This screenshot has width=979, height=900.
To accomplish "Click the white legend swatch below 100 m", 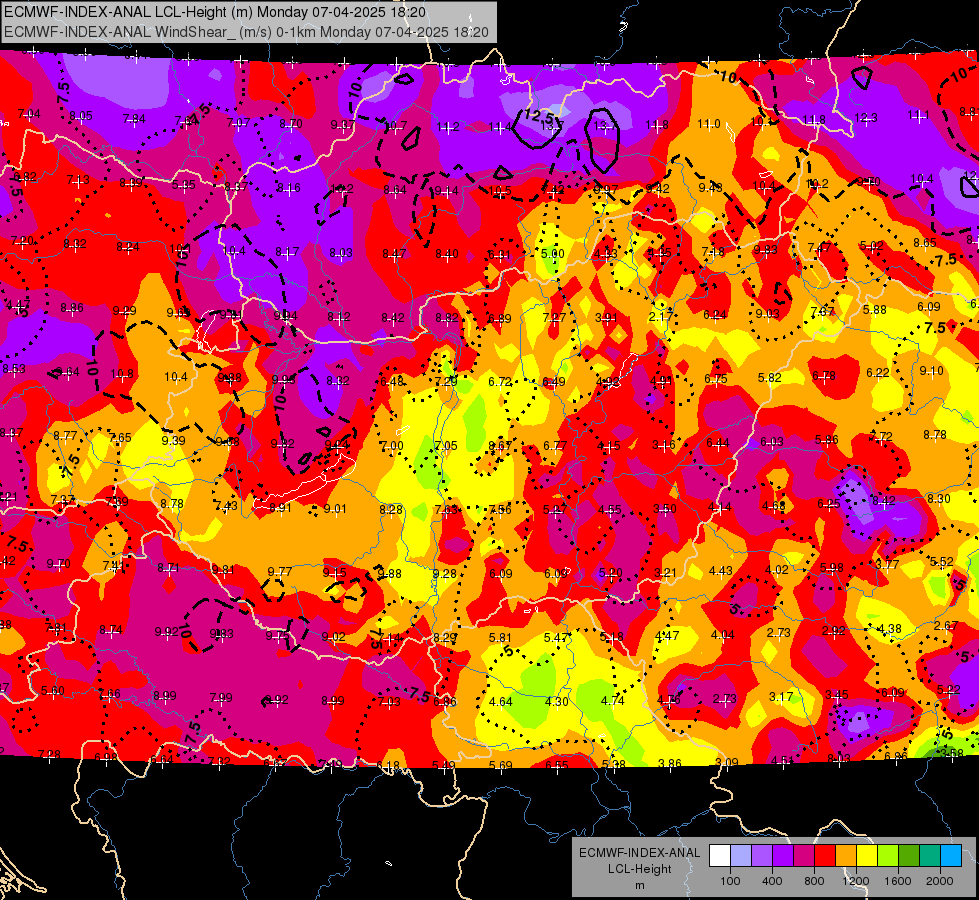I will (720, 856).
